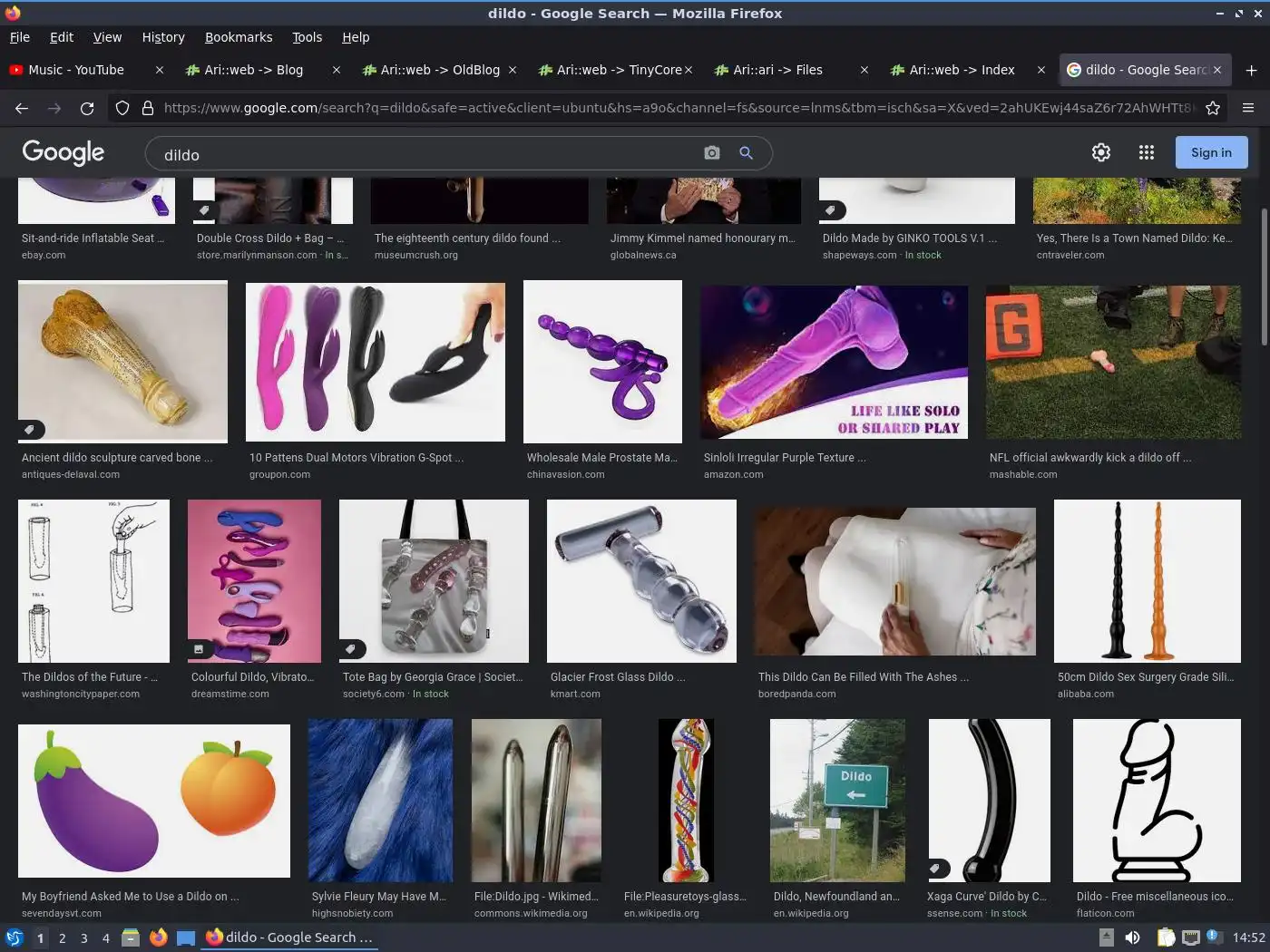Screen dimensions: 1270x952
Task: Open the Edit menu
Action: (x=62, y=37)
